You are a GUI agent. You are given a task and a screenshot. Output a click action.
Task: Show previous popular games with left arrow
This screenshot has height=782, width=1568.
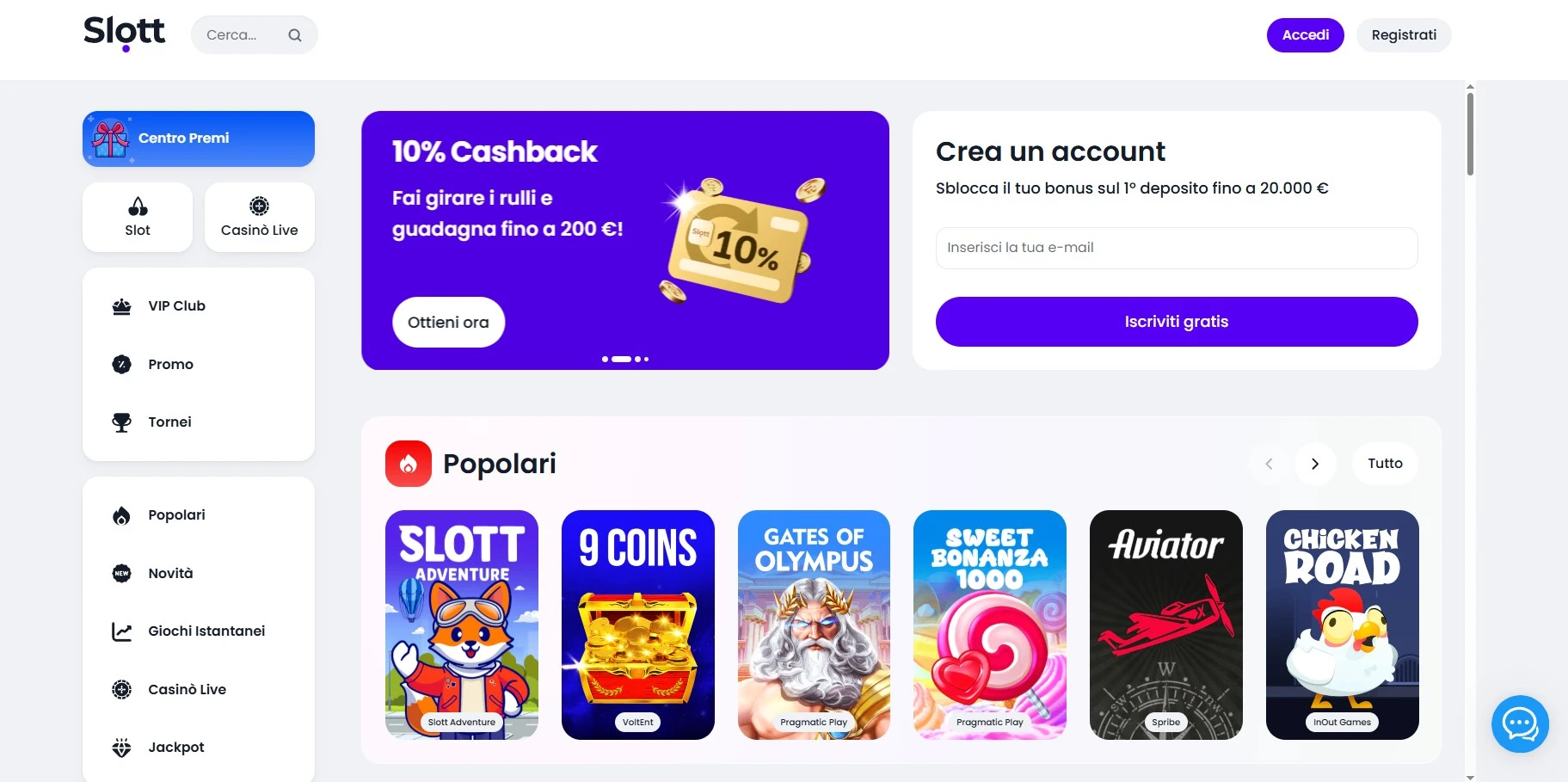click(x=1269, y=464)
